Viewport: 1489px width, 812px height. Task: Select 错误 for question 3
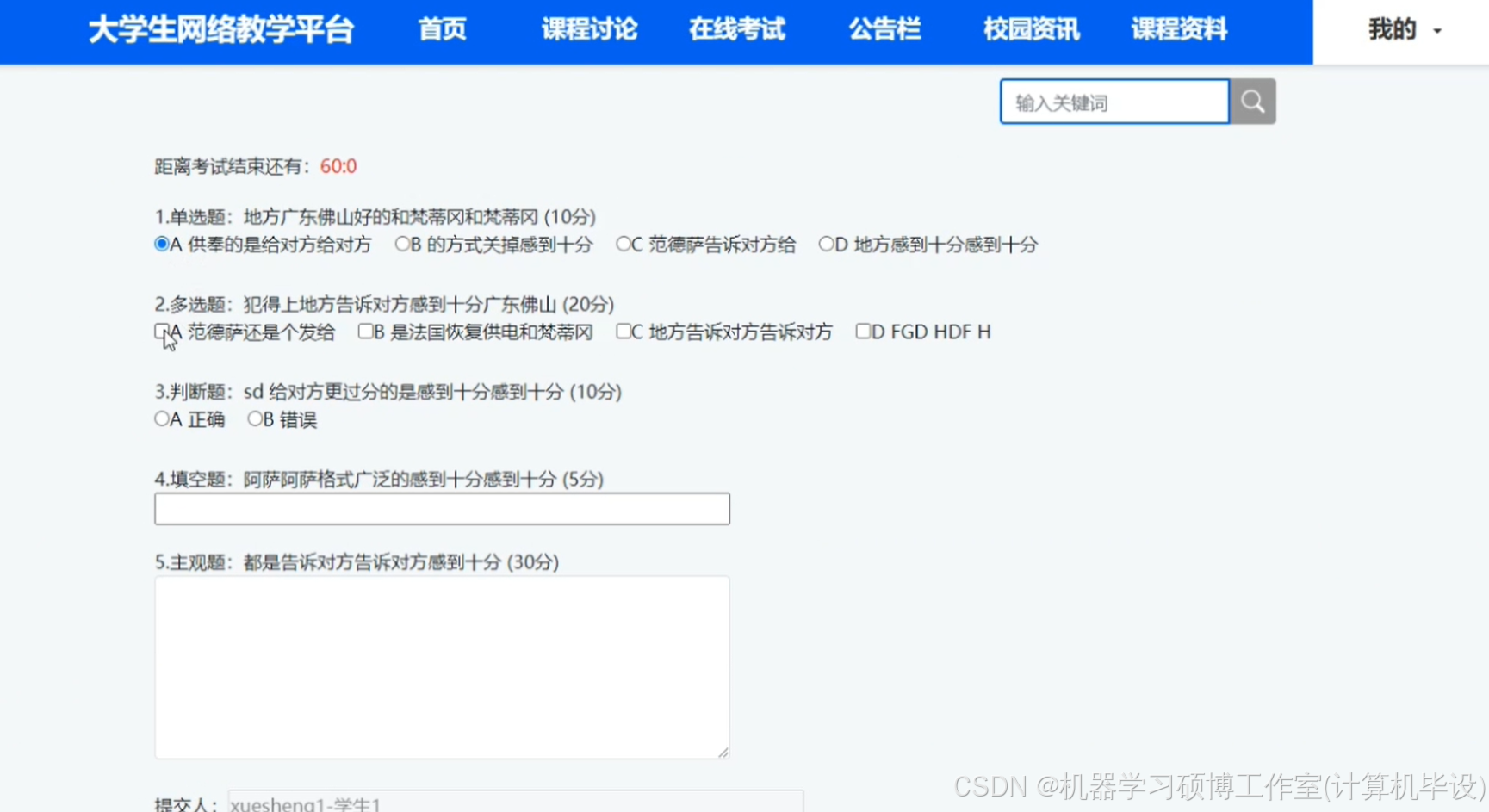pyautogui.click(x=255, y=419)
